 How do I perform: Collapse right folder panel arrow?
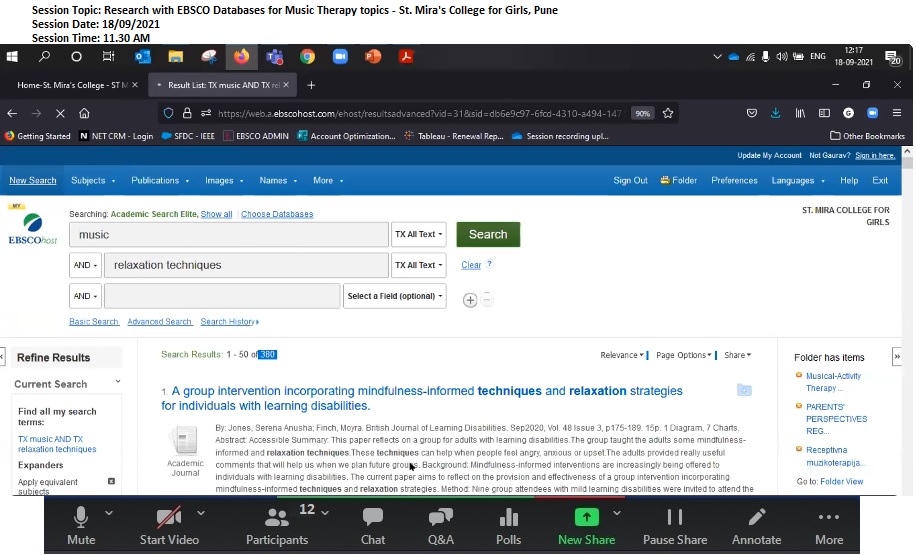pos(897,356)
